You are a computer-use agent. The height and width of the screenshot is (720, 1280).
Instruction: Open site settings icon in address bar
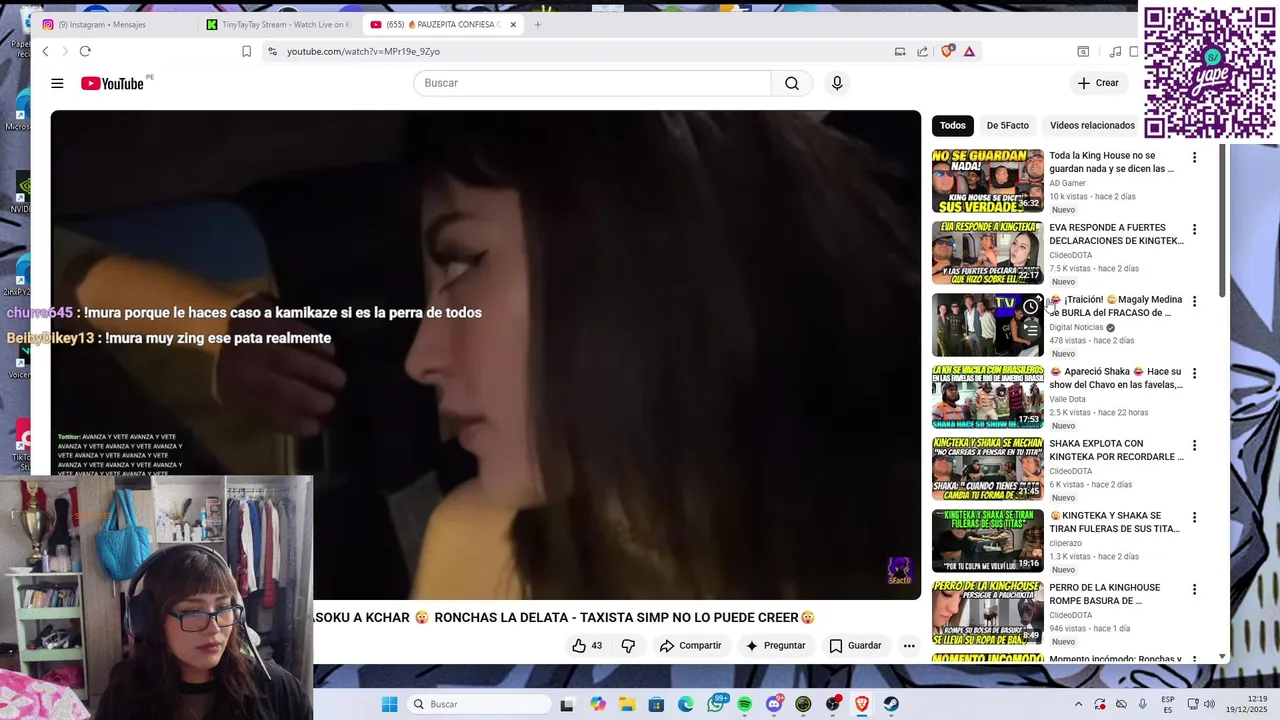tap(272, 51)
